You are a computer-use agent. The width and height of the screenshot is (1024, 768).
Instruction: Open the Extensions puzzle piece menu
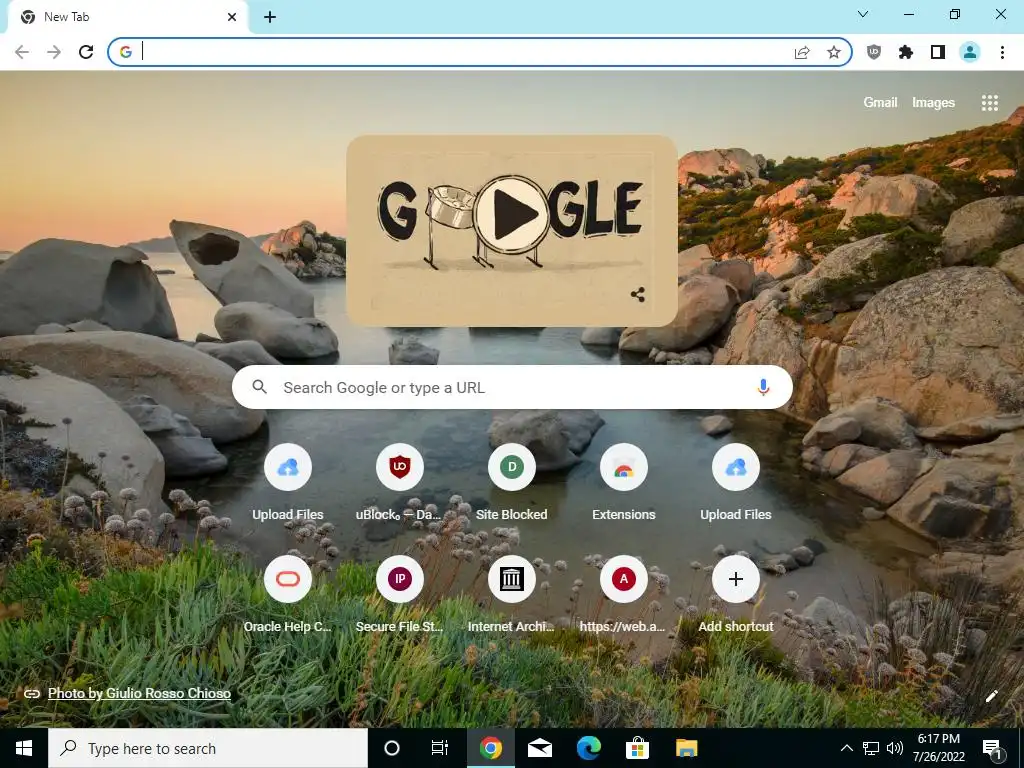coord(906,52)
